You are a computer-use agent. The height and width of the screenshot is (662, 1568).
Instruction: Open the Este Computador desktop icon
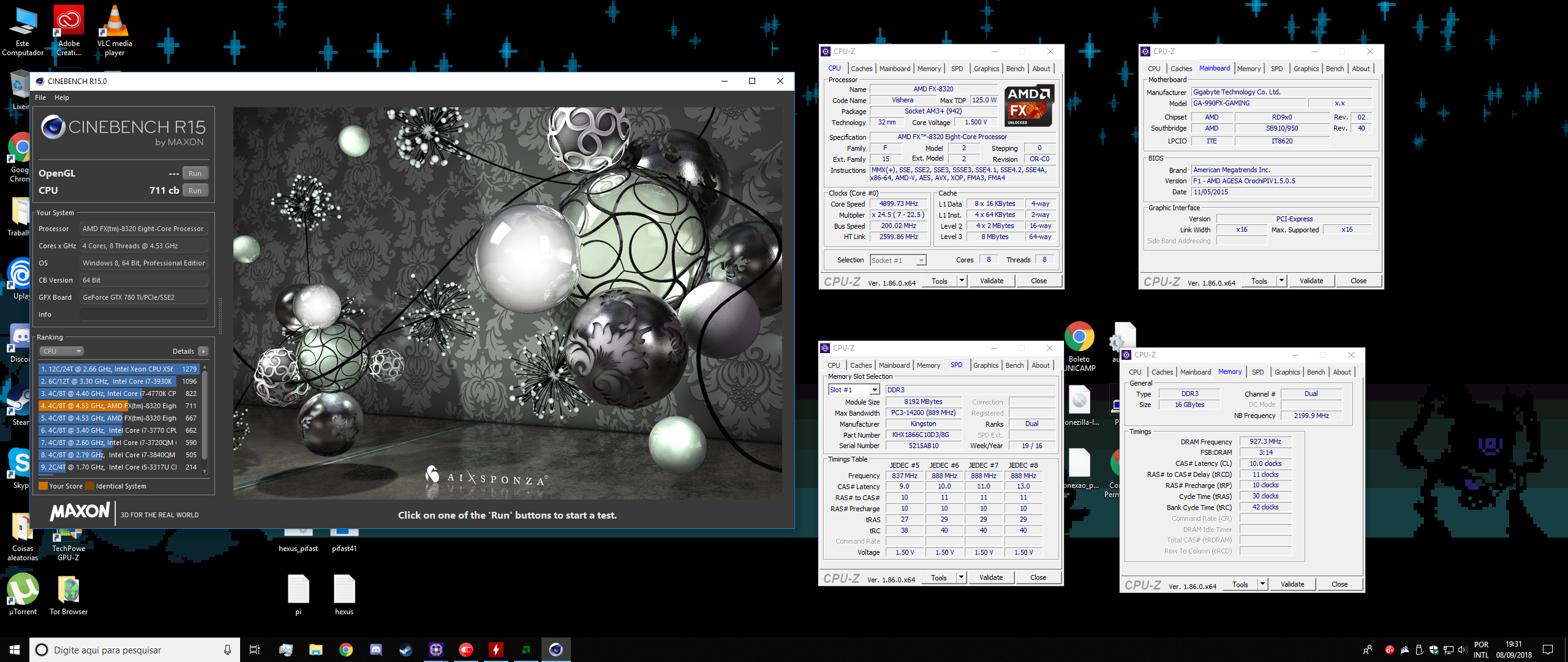[x=23, y=31]
